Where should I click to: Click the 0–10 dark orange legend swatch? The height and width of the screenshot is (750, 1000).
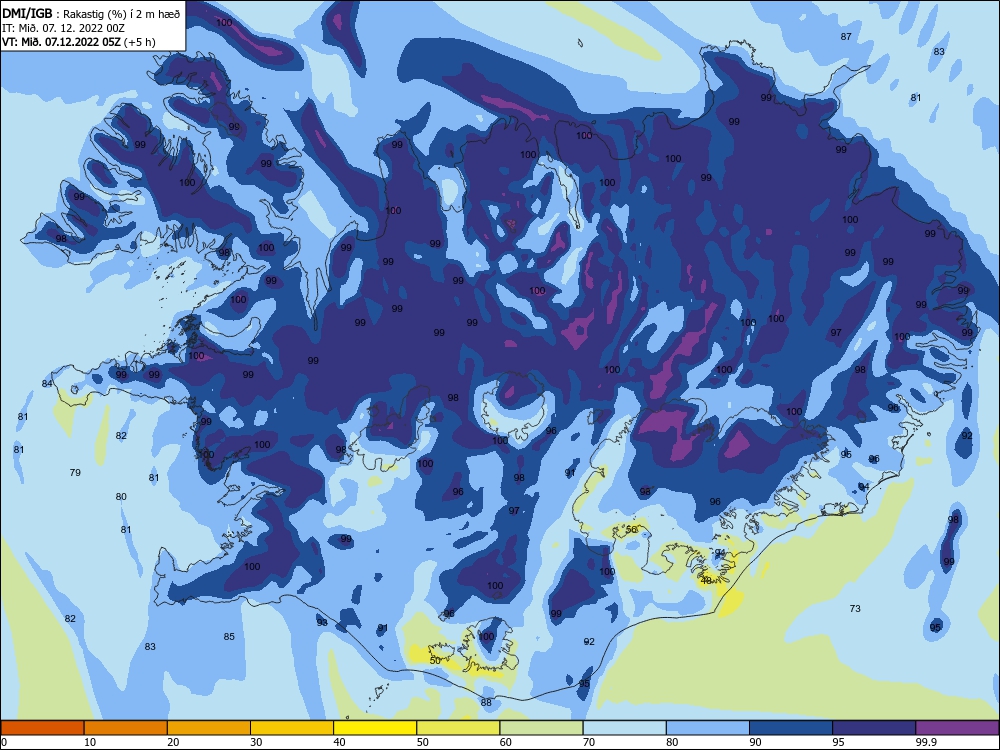(42, 728)
